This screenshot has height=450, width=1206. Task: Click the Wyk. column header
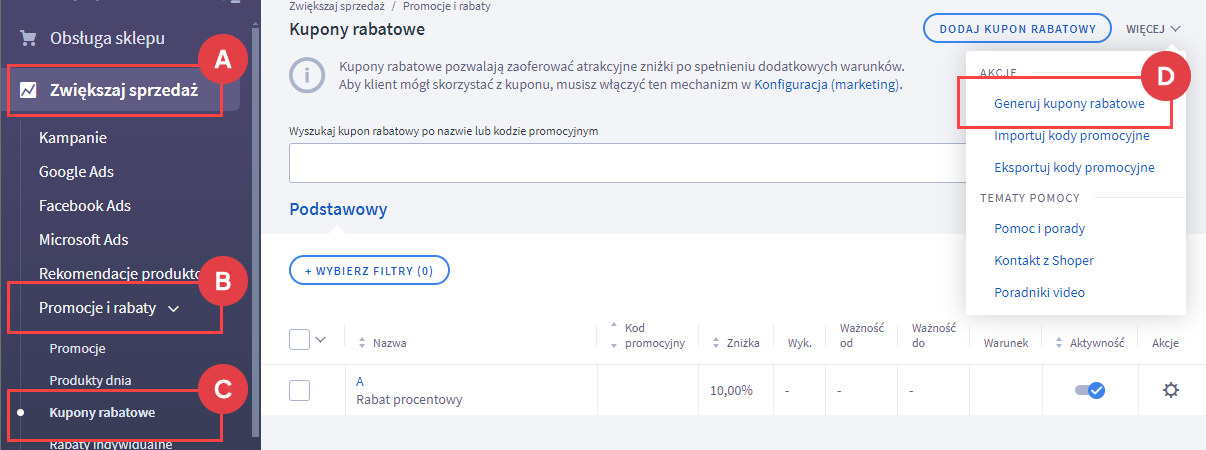[x=799, y=343]
